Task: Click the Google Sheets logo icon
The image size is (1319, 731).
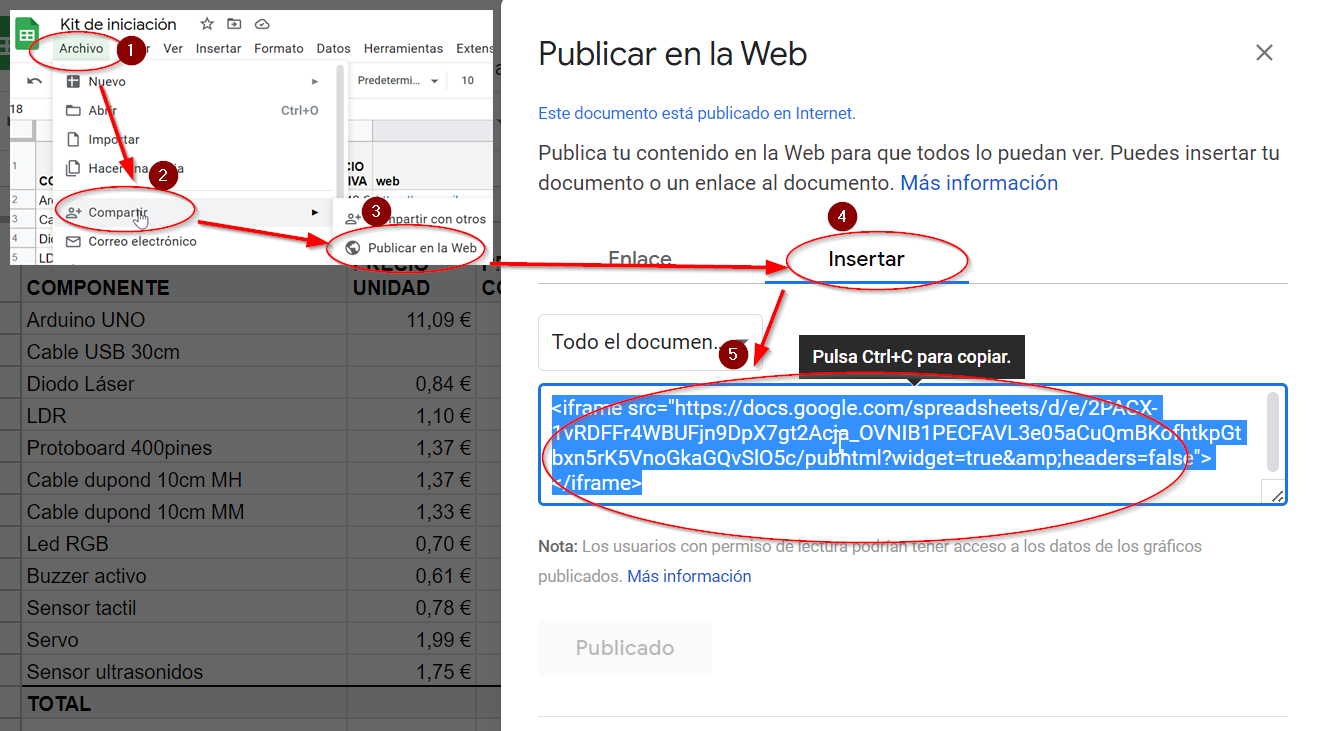Action: [26, 34]
